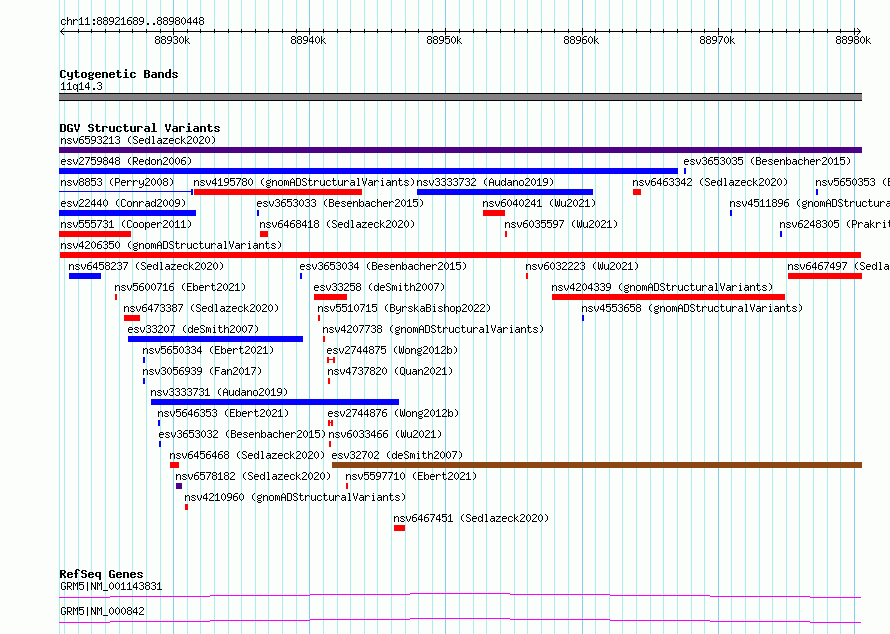890x634 pixels.
Task: Select the red nsv4195780 variant bar
Action: pos(278,192)
